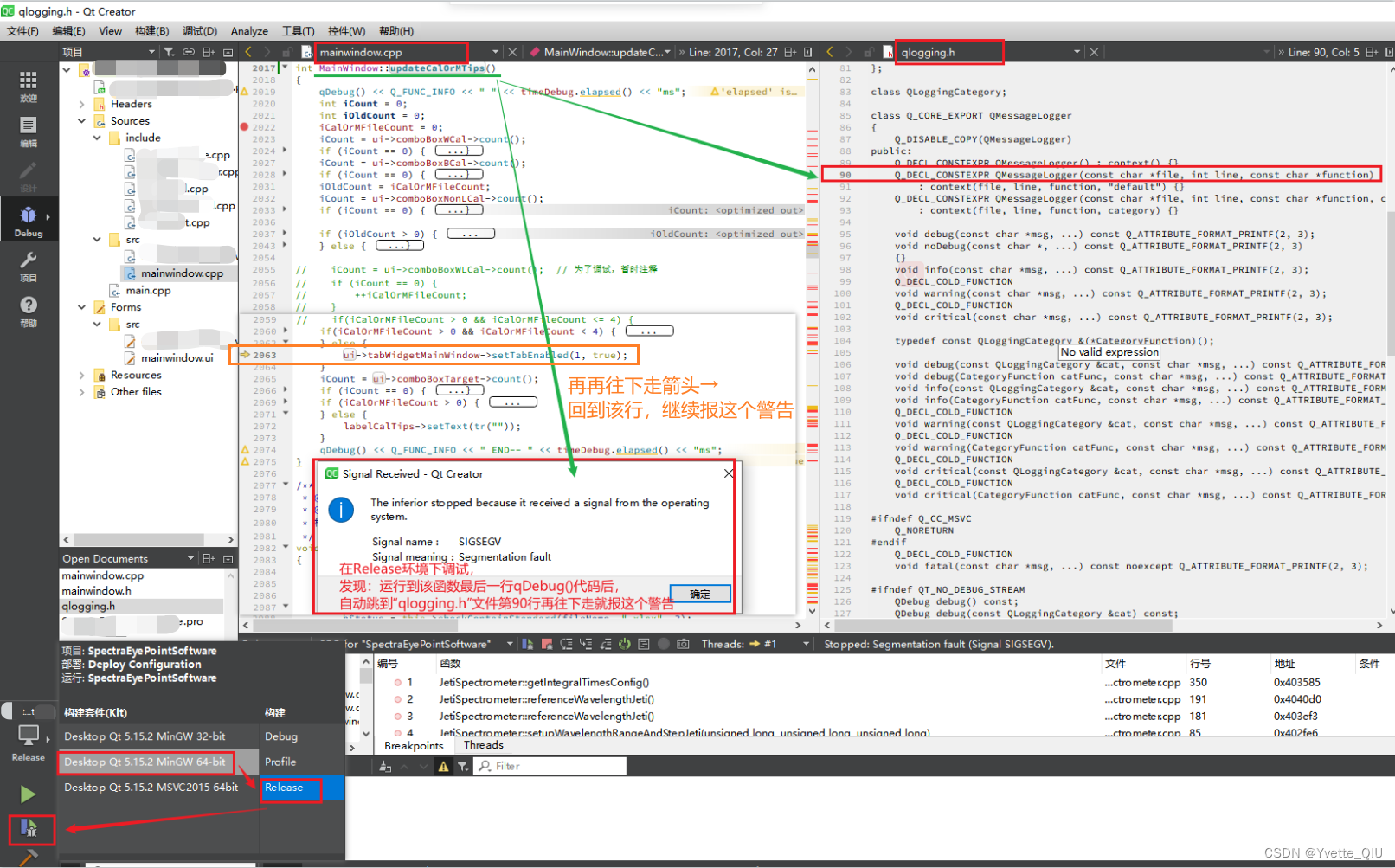Image resolution: width=1395 pixels, height=868 pixels.
Task: Open the Projects (项目) mode with wrench icon
Action: point(29,266)
